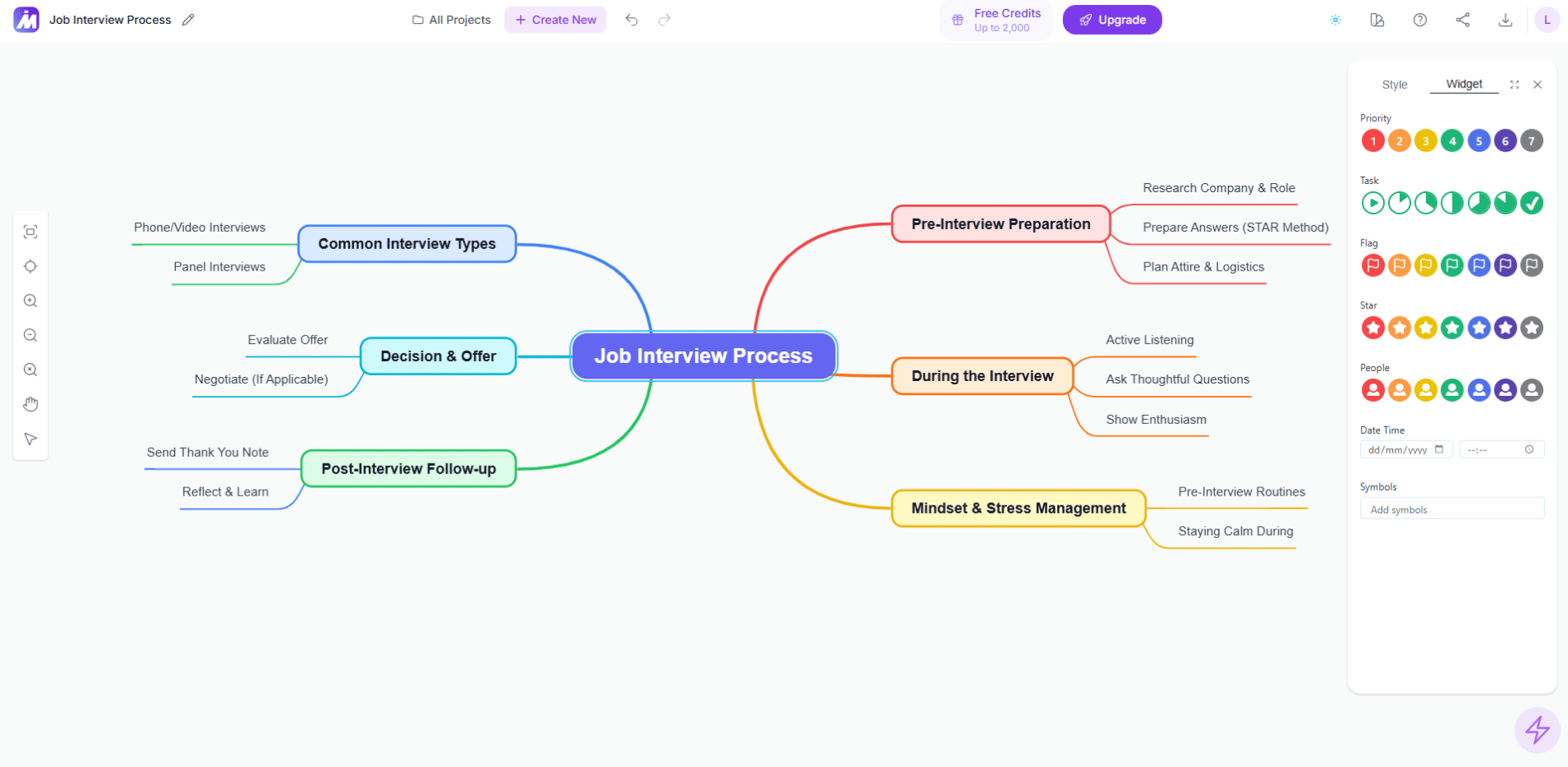Click the download/export icon in the top bar
This screenshot has width=1568, height=767.
click(1506, 19)
